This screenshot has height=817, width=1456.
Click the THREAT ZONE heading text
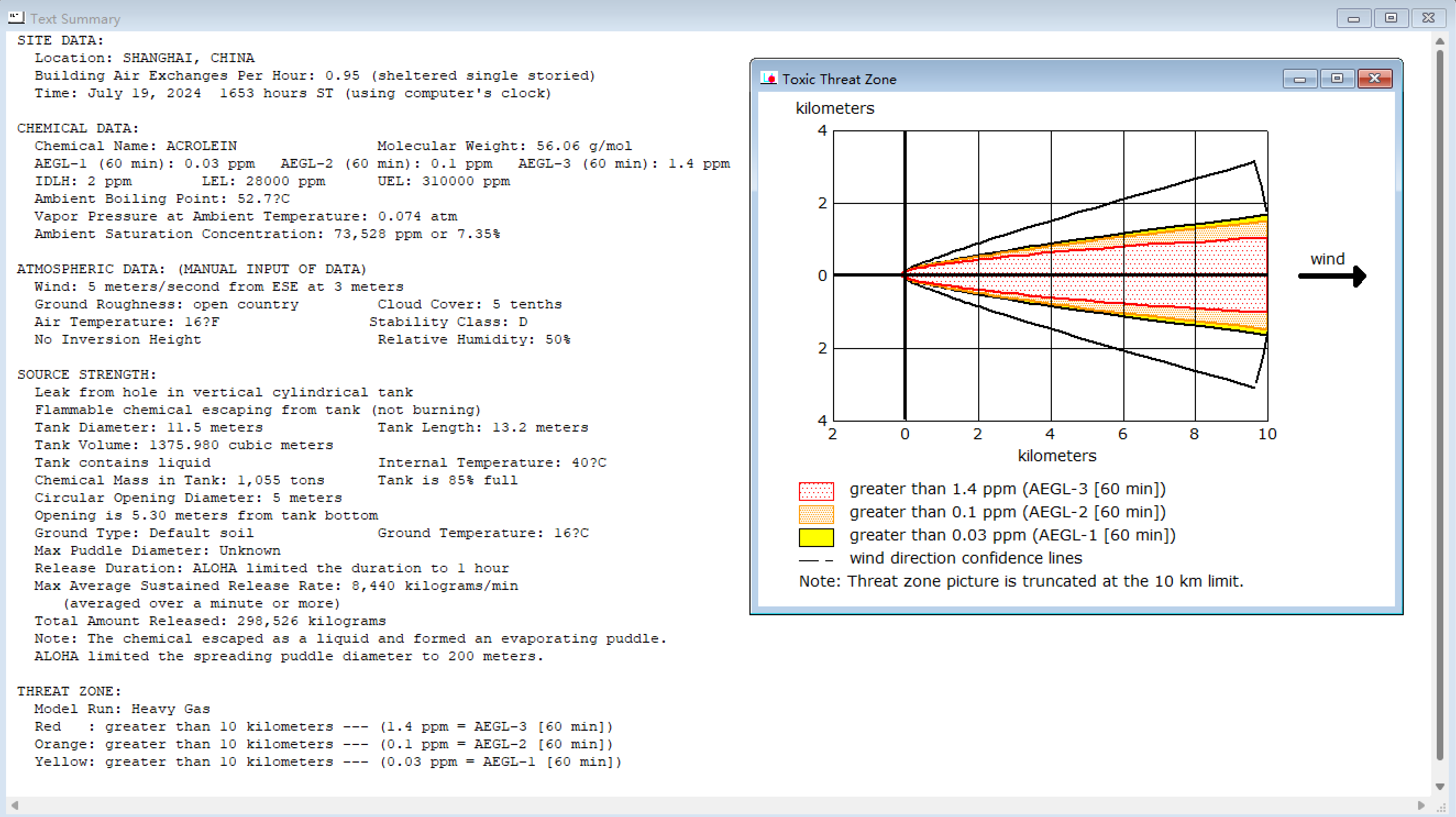69,691
